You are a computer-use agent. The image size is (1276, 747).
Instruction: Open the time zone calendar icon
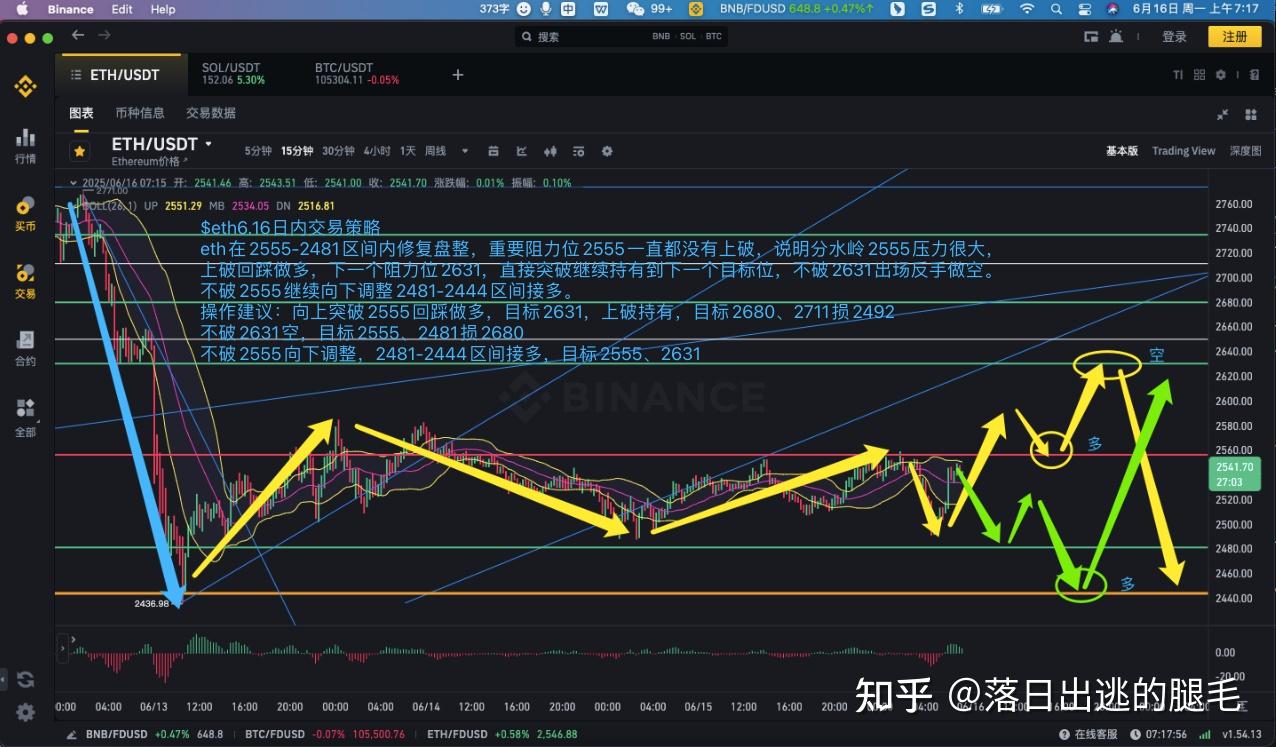coord(493,152)
